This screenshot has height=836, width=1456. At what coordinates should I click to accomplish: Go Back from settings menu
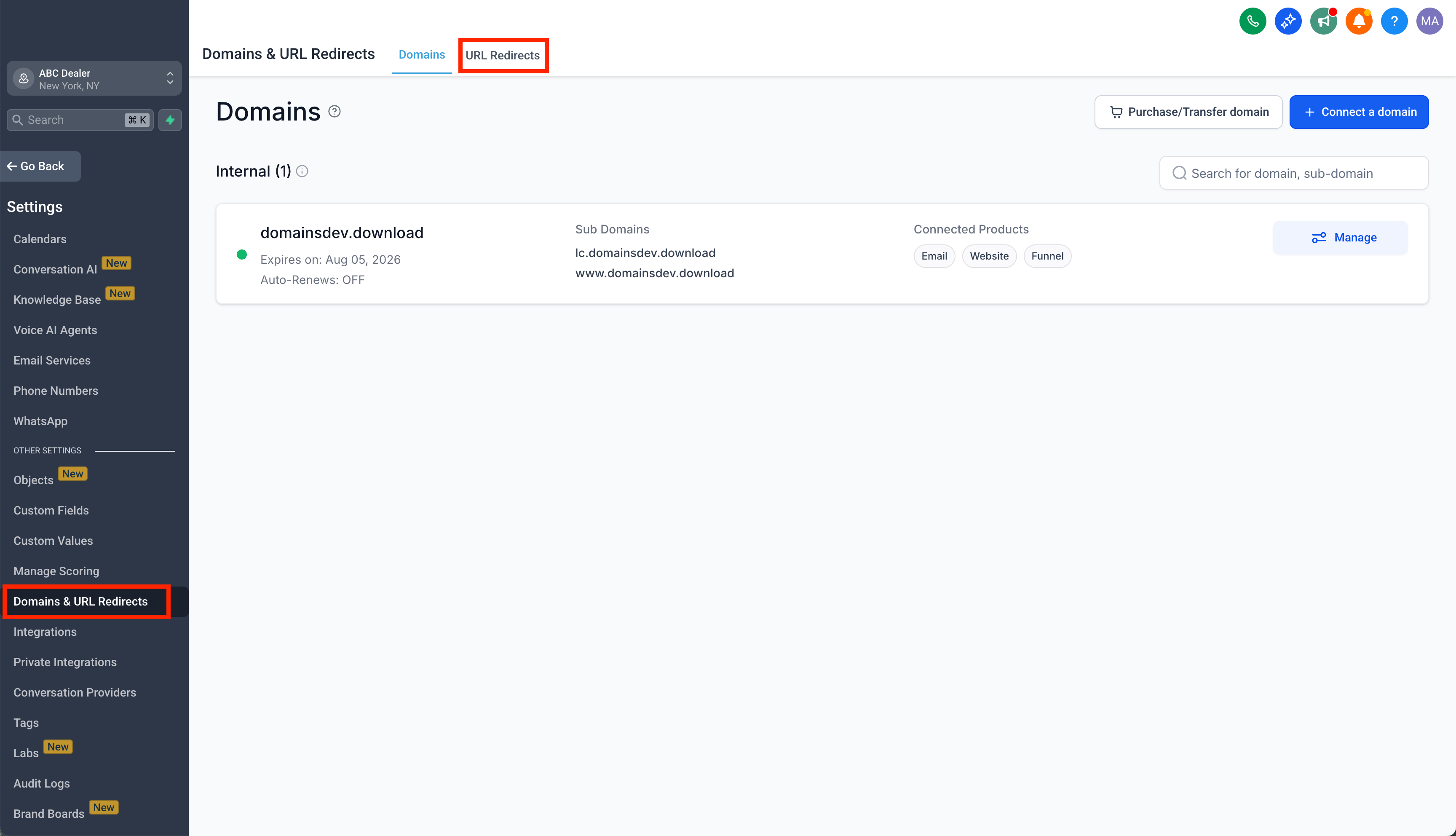[40, 166]
